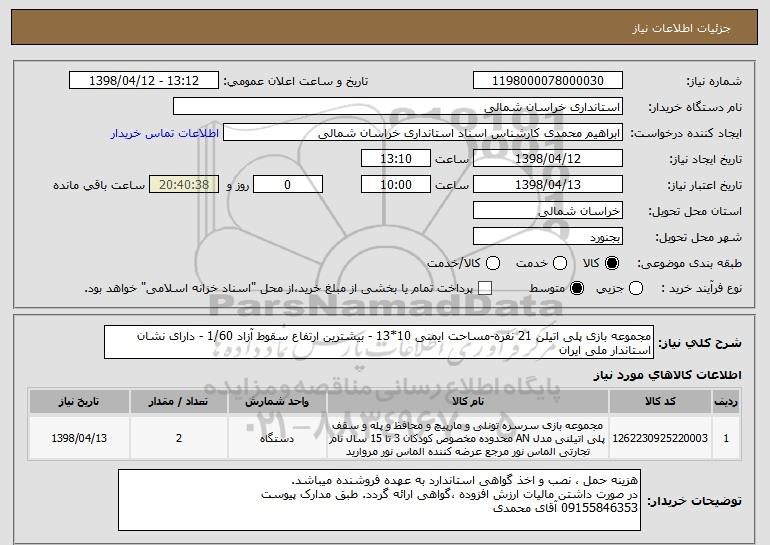The width and height of the screenshot is (770, 545).
Task: Select the جزیی purchase type radio
Action: tap(636, 288)
